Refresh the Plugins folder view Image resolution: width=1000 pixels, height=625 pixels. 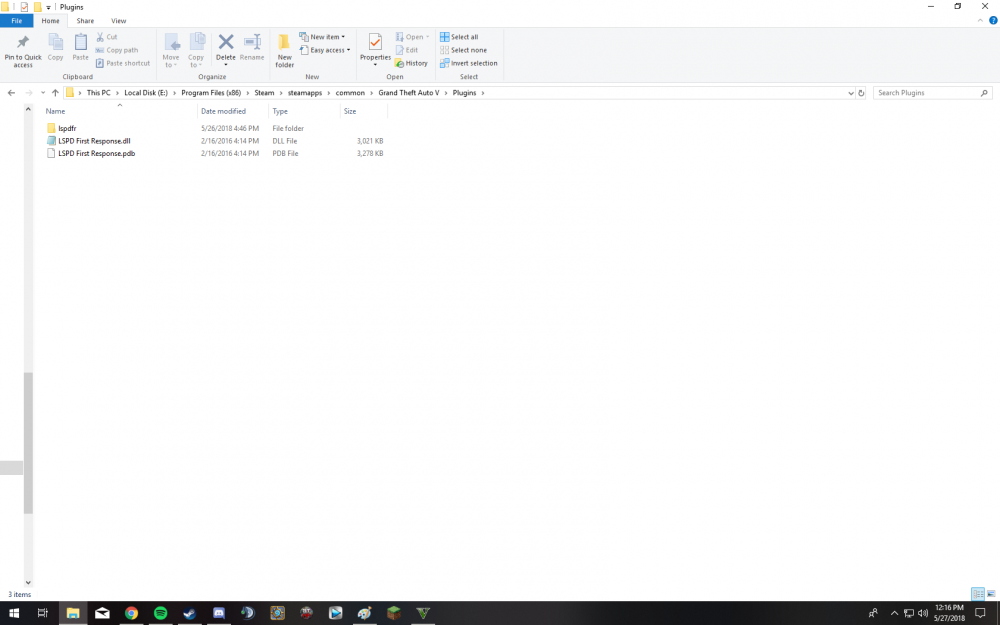pos(861,93)
